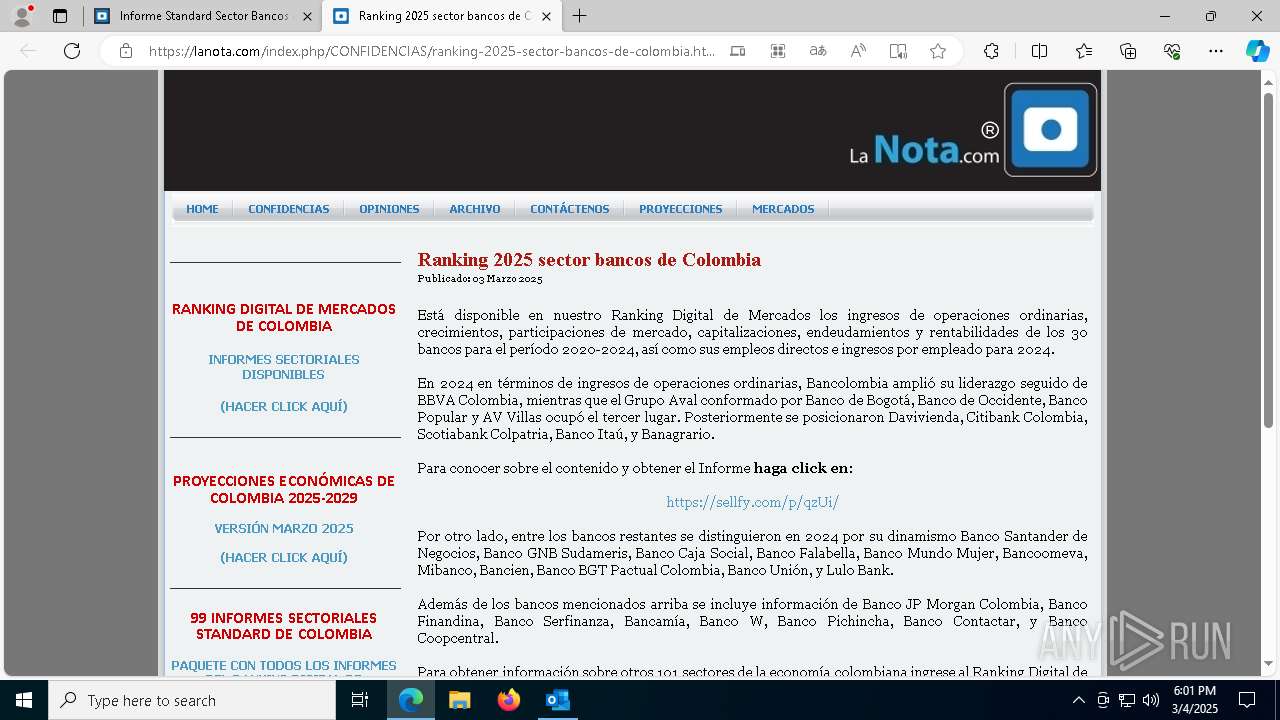Open the PROYECCIONES menu item
This screenshot has height=720, width=1280.
[x=681, y=209]
